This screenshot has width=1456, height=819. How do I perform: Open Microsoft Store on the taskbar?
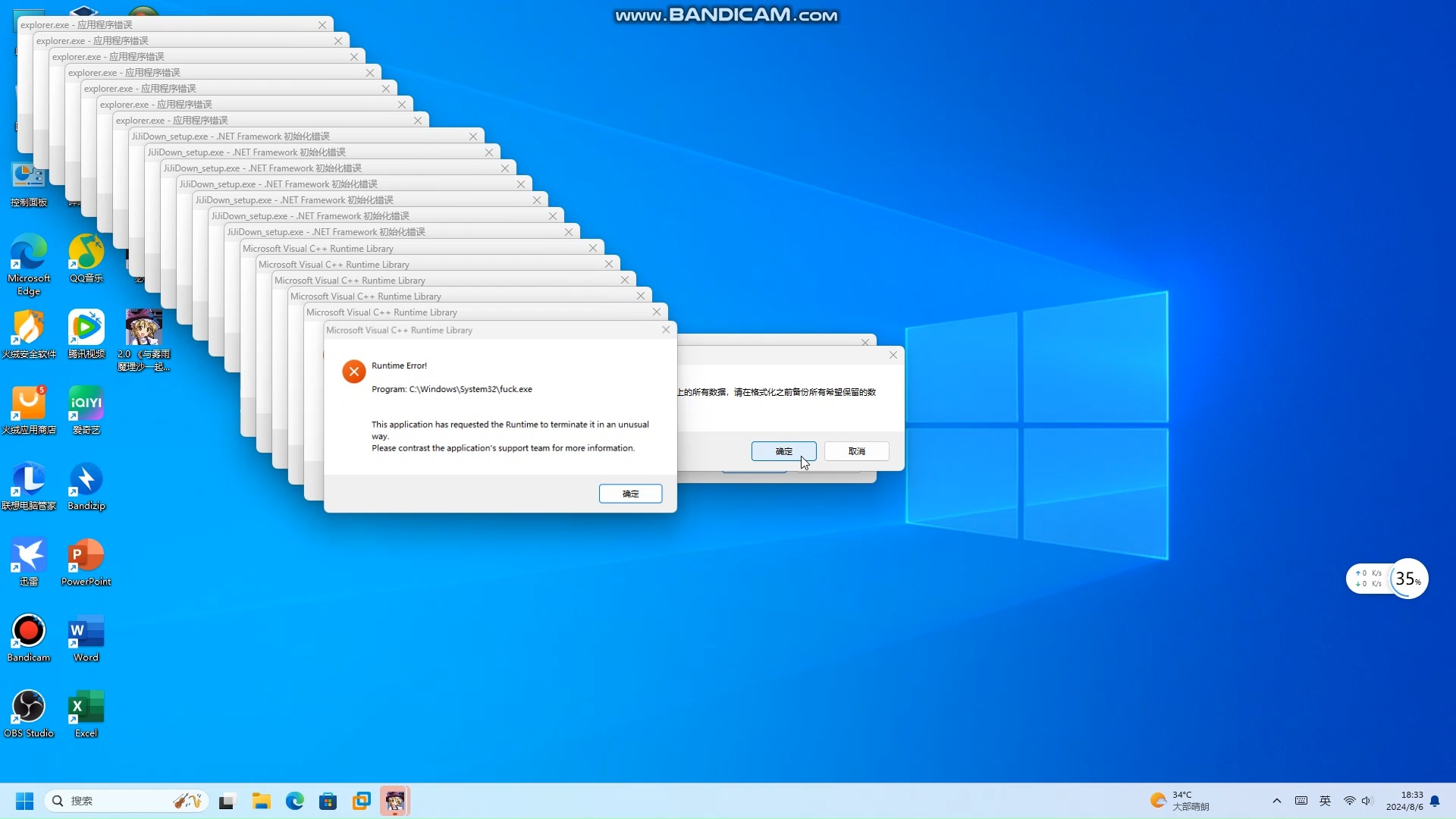pos(328,801)
